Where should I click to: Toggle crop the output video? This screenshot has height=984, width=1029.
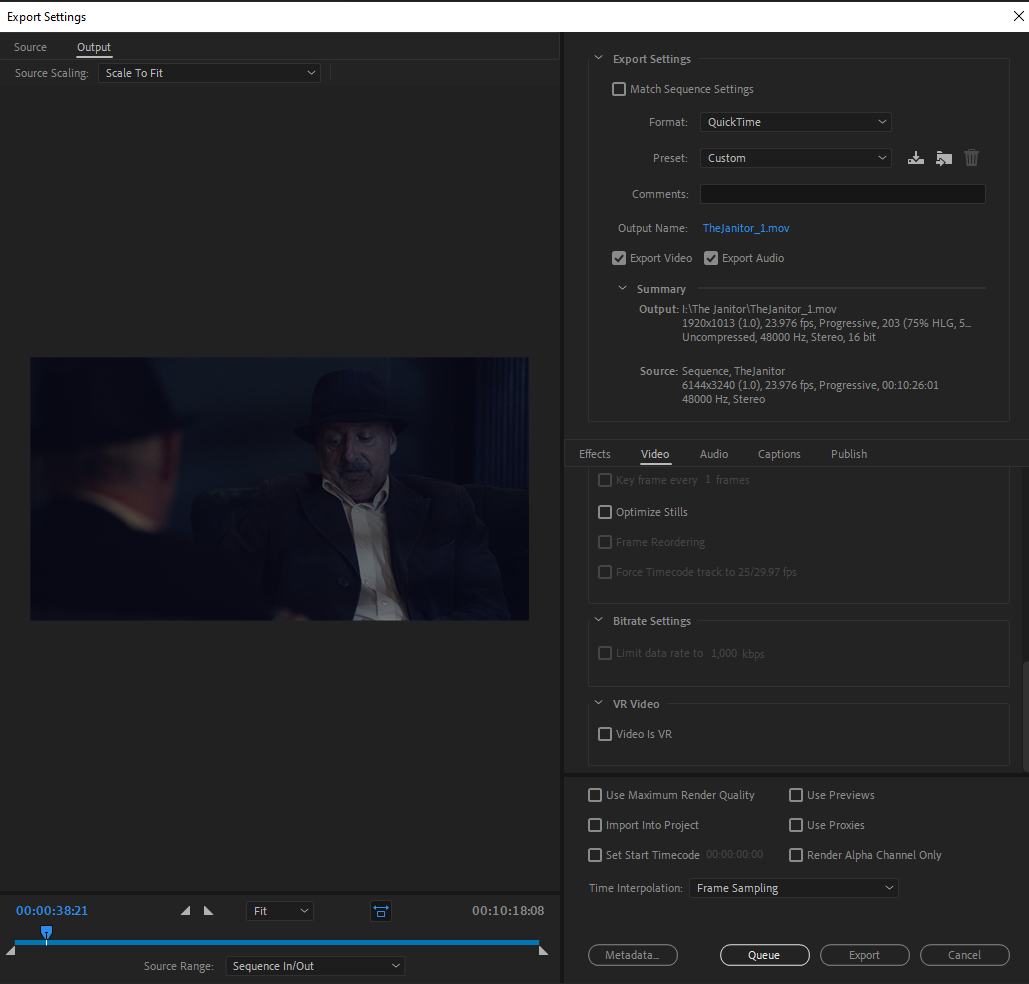380,911
